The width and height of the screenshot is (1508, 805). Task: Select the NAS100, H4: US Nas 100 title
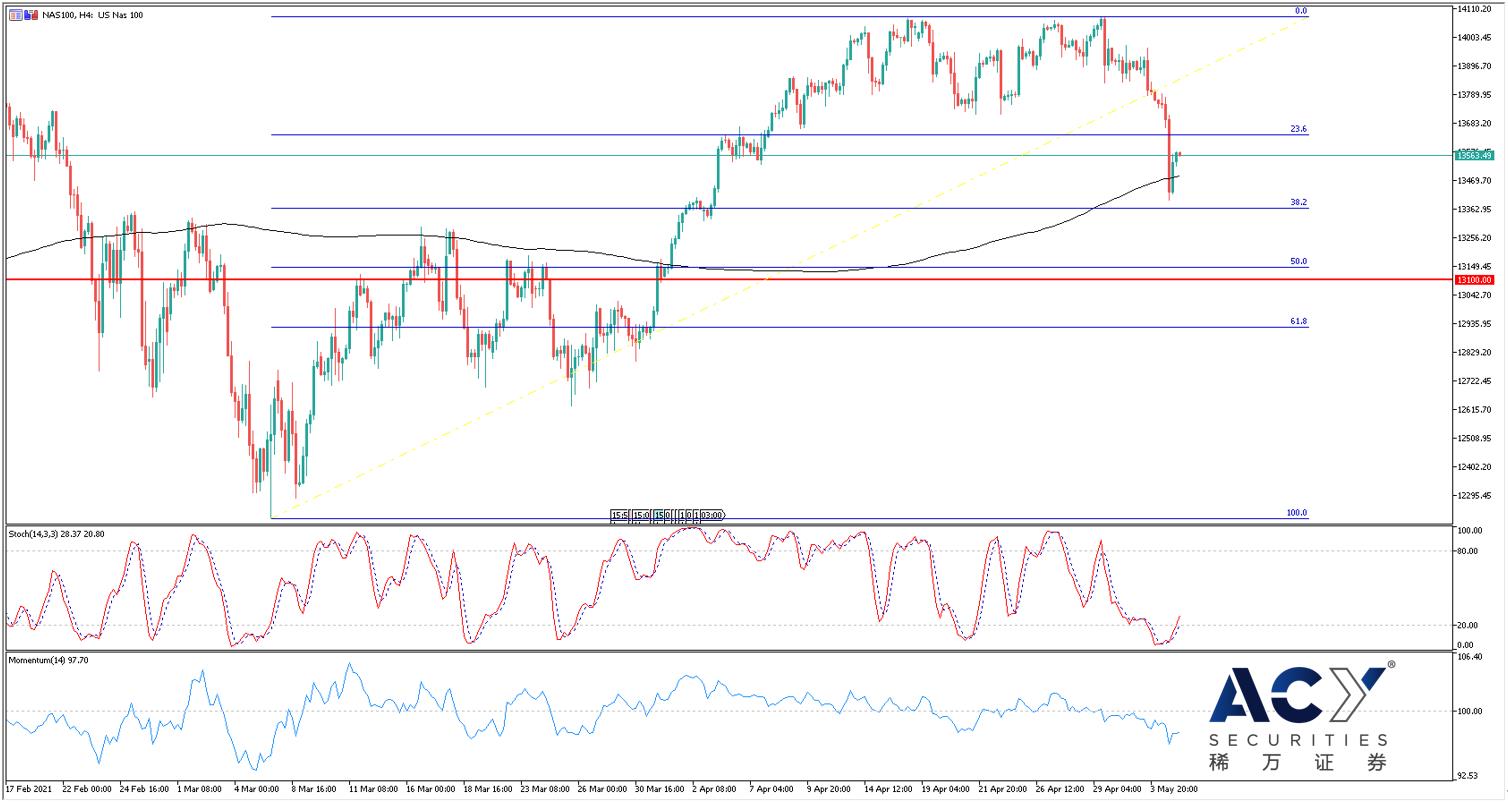pyautogui.click(x=92, y=15)
